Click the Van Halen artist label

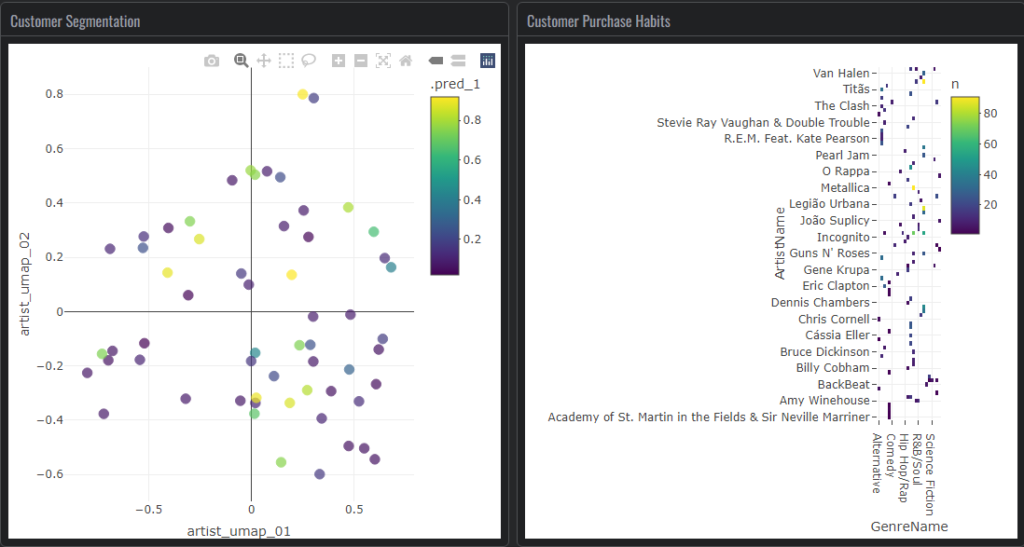(x=841, y=73)
